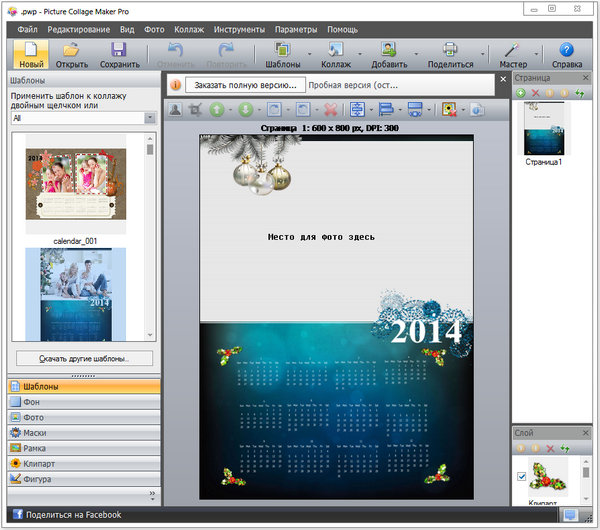Expand the Шаблоны toolbar dropdown arrow
Viewport: 600px width, 530px height.
[x=311, y=54]
